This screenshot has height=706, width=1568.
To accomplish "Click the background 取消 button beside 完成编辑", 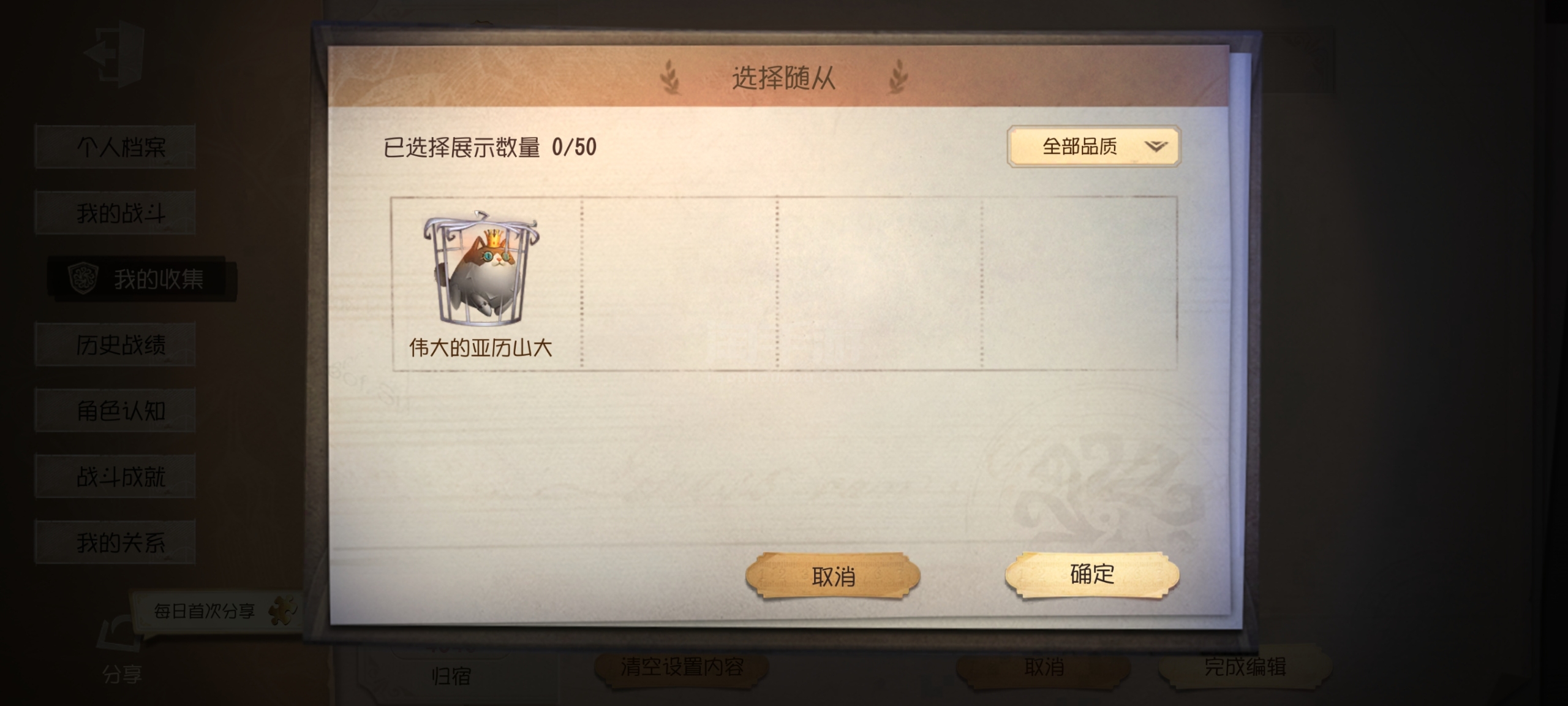I will click(x=1044, y=666).
